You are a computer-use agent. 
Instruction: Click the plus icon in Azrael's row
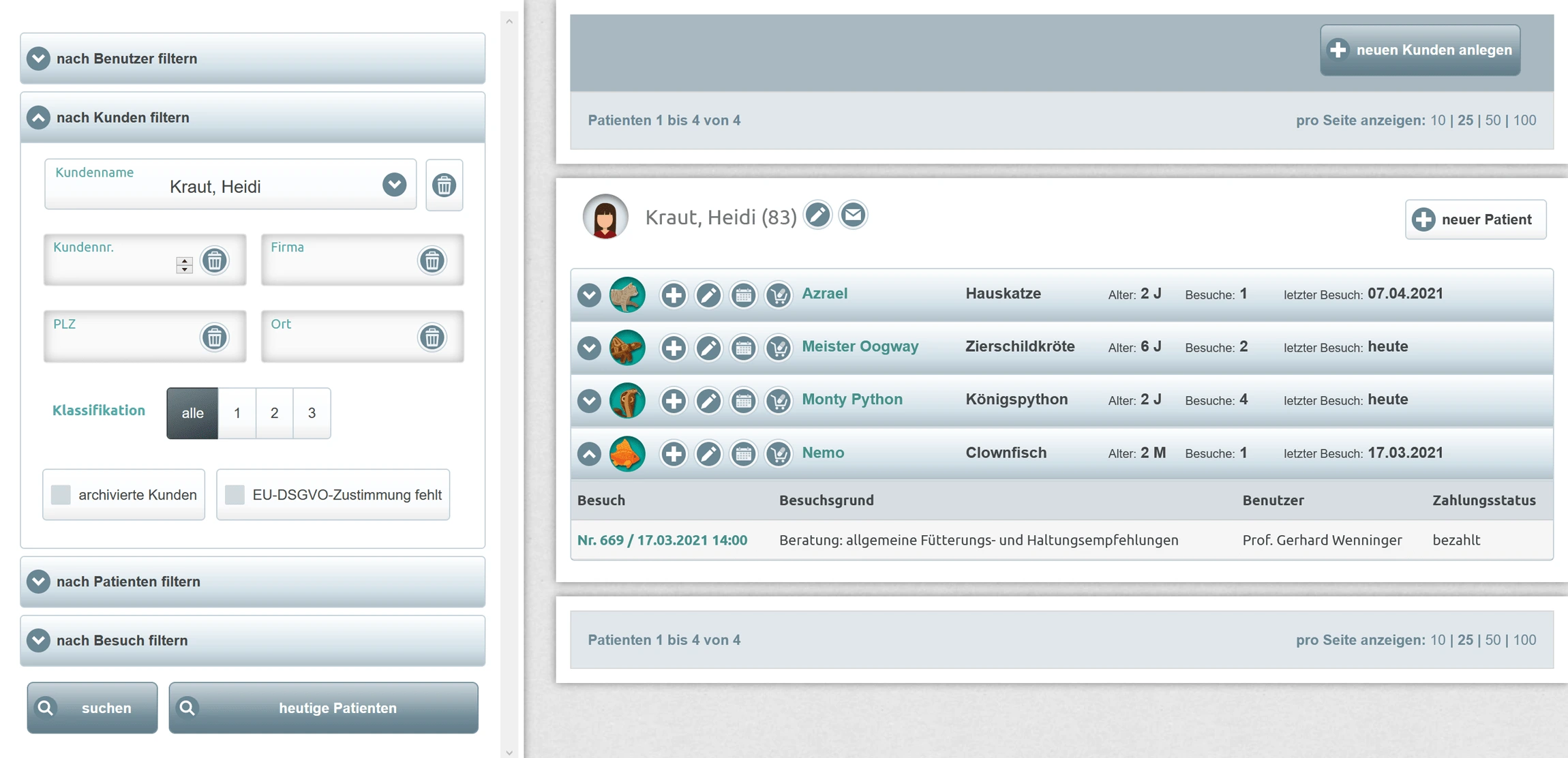tap(673, 295)
